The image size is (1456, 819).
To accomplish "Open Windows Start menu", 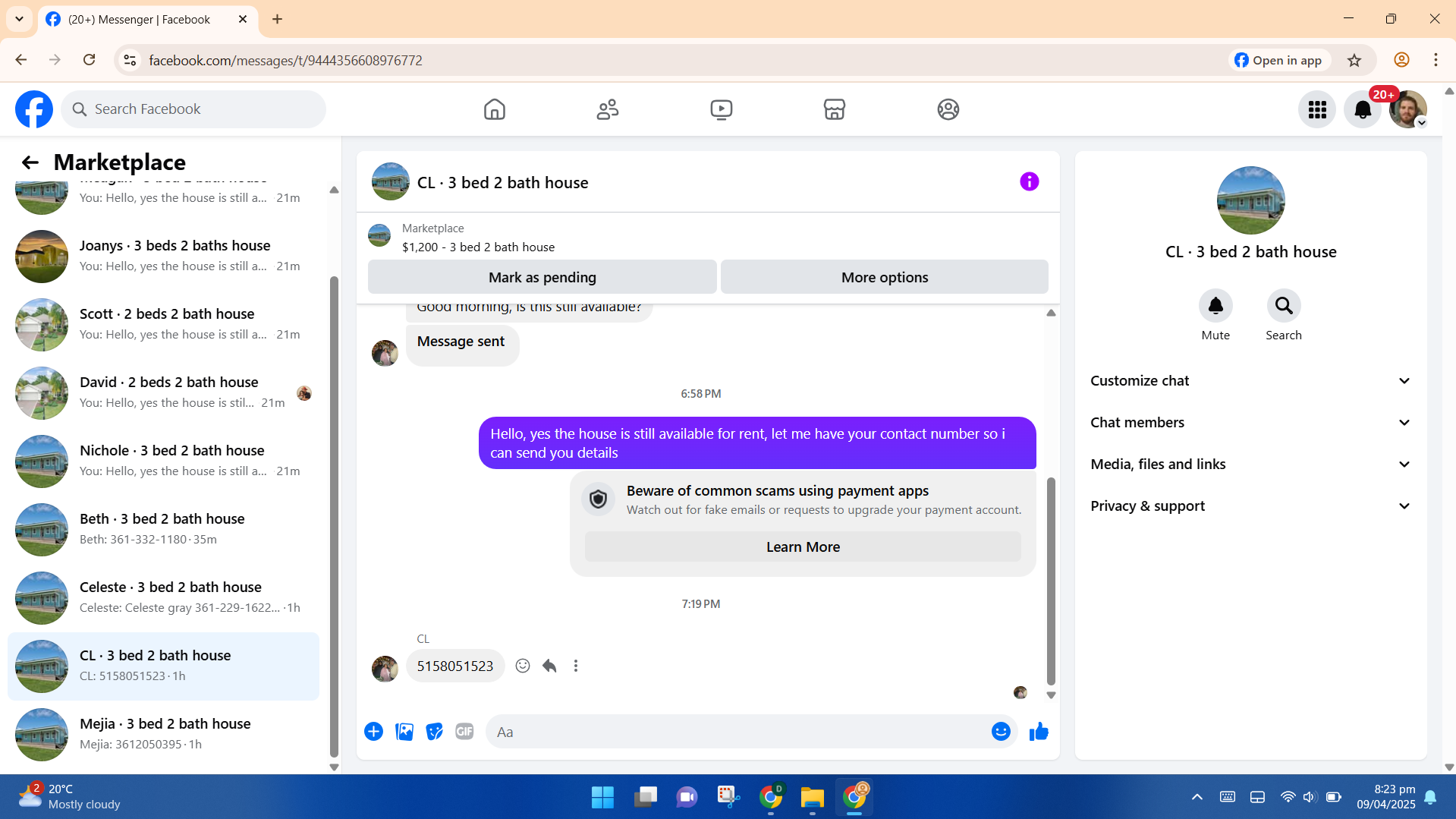I will tap(602, 797).
